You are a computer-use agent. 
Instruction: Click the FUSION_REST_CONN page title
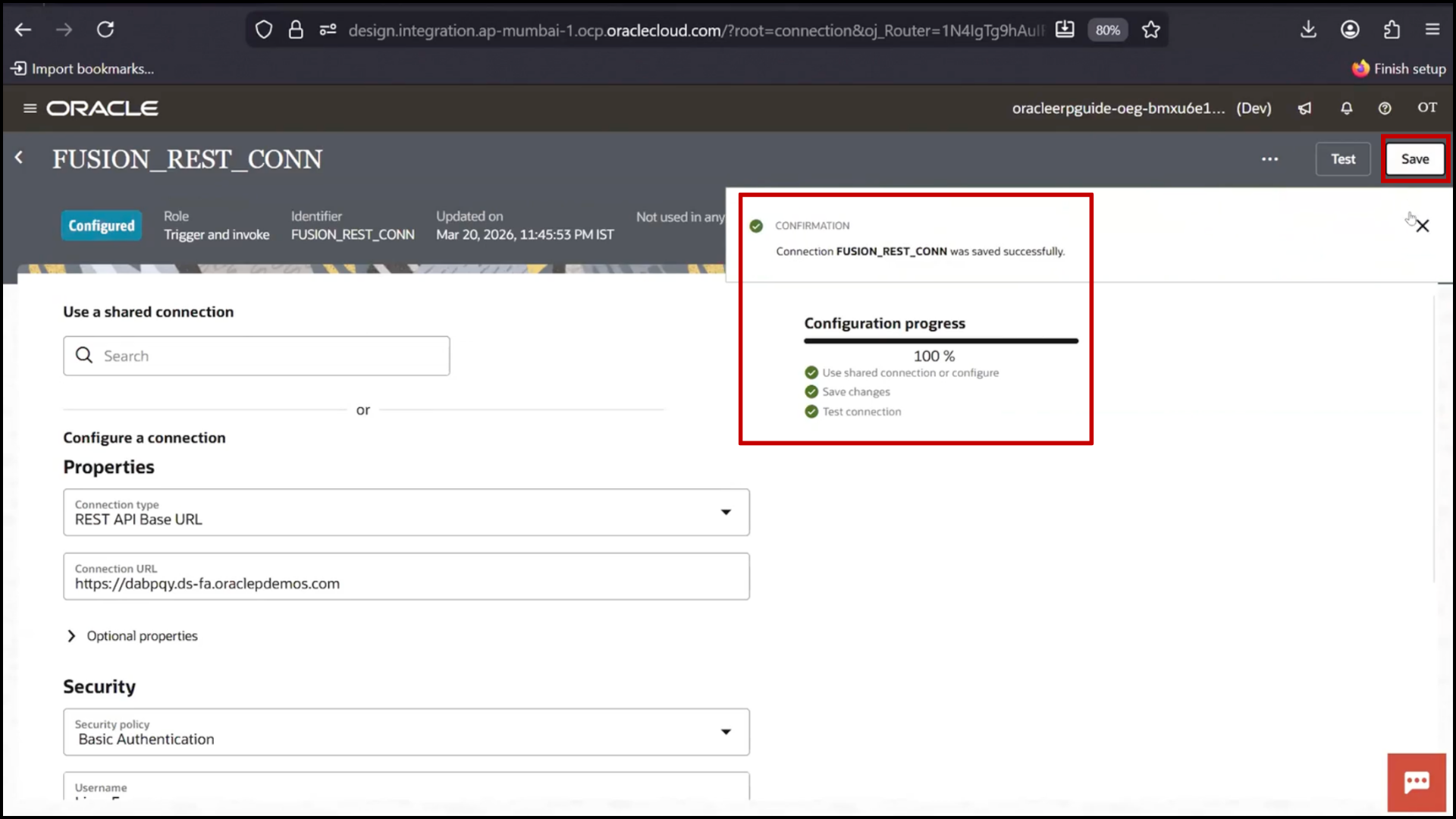pos(187,159)
